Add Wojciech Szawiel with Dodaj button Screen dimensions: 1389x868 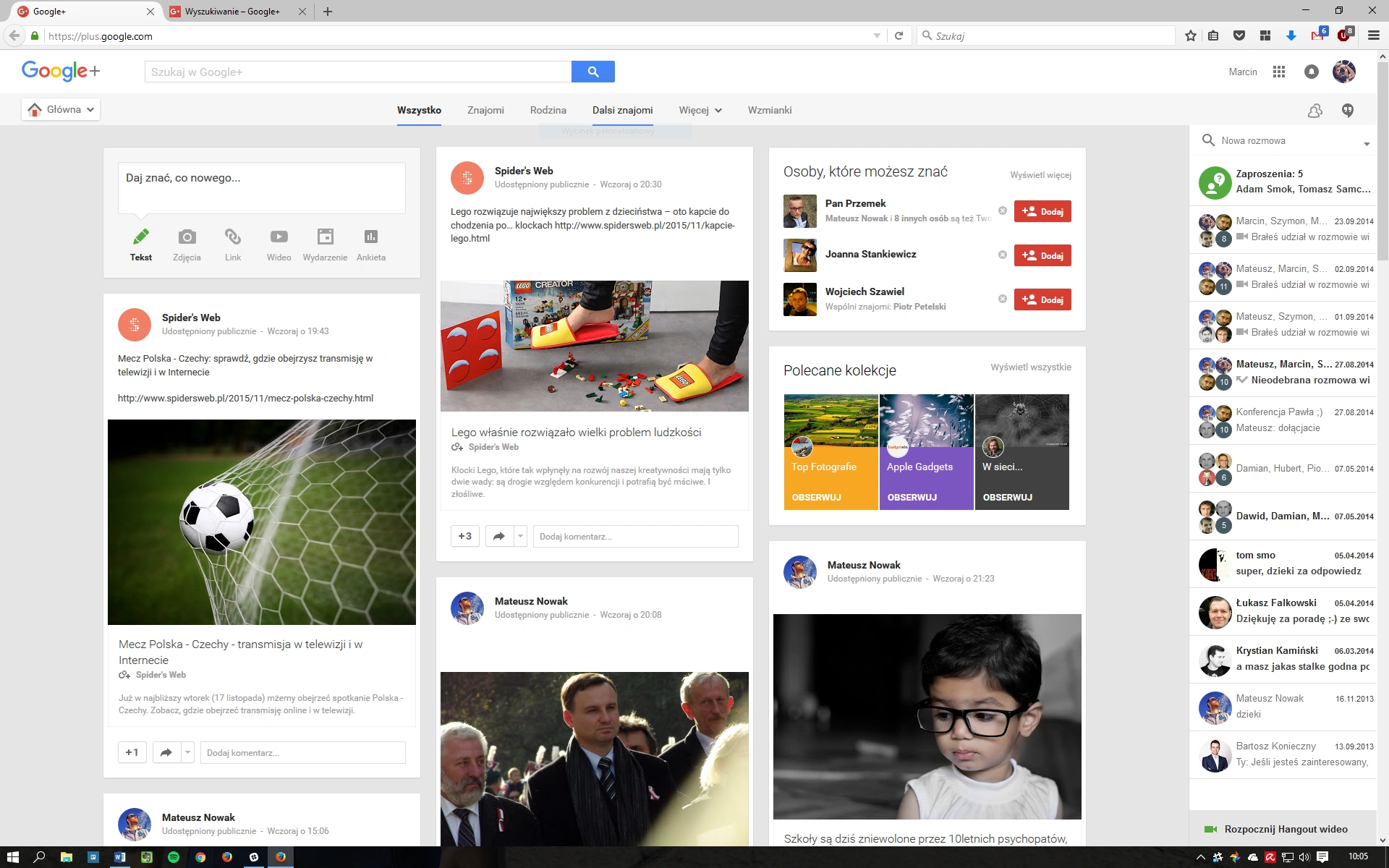point(1042,299)
